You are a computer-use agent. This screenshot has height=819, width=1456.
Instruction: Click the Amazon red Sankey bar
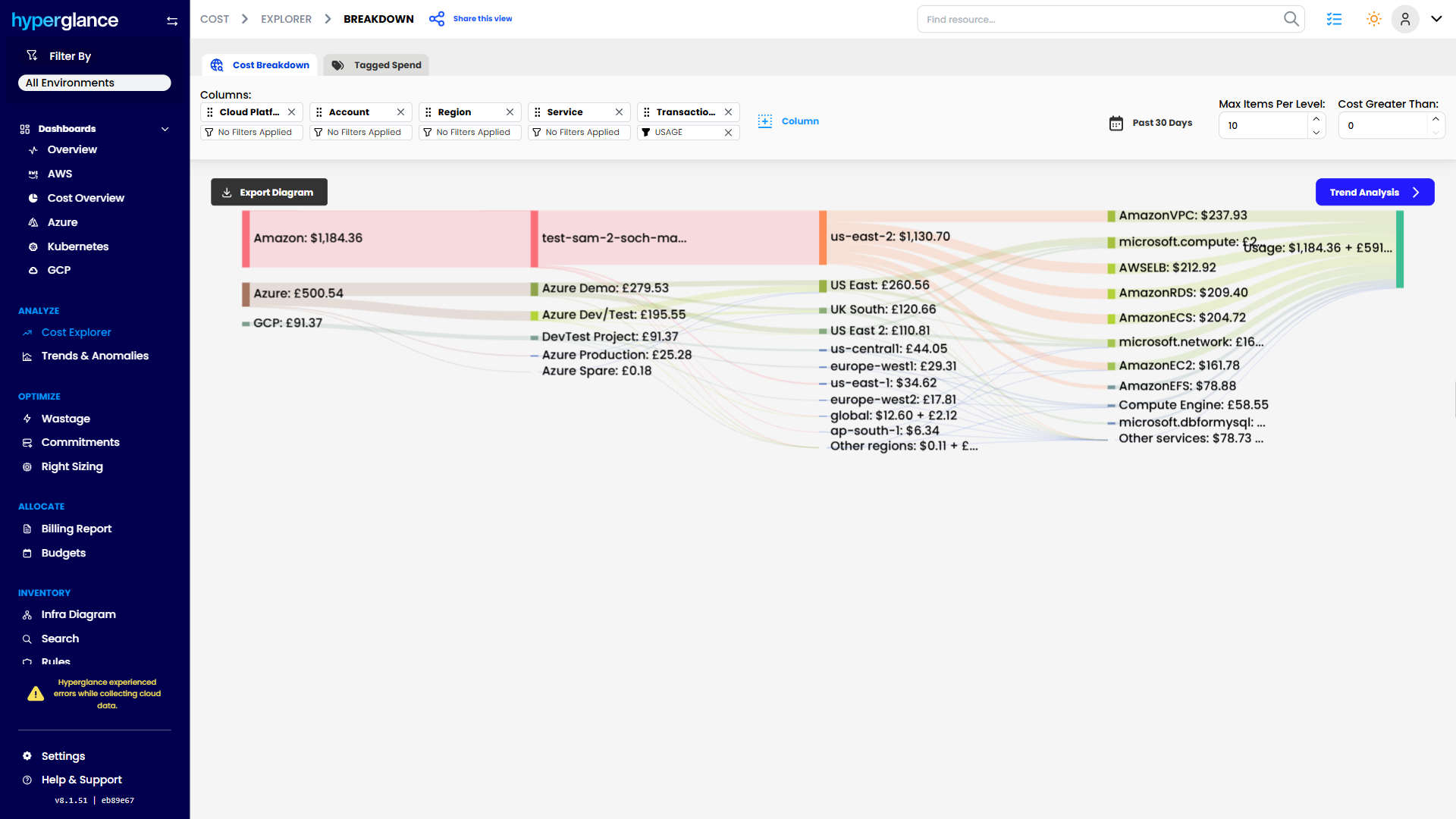tap(246, 239)
